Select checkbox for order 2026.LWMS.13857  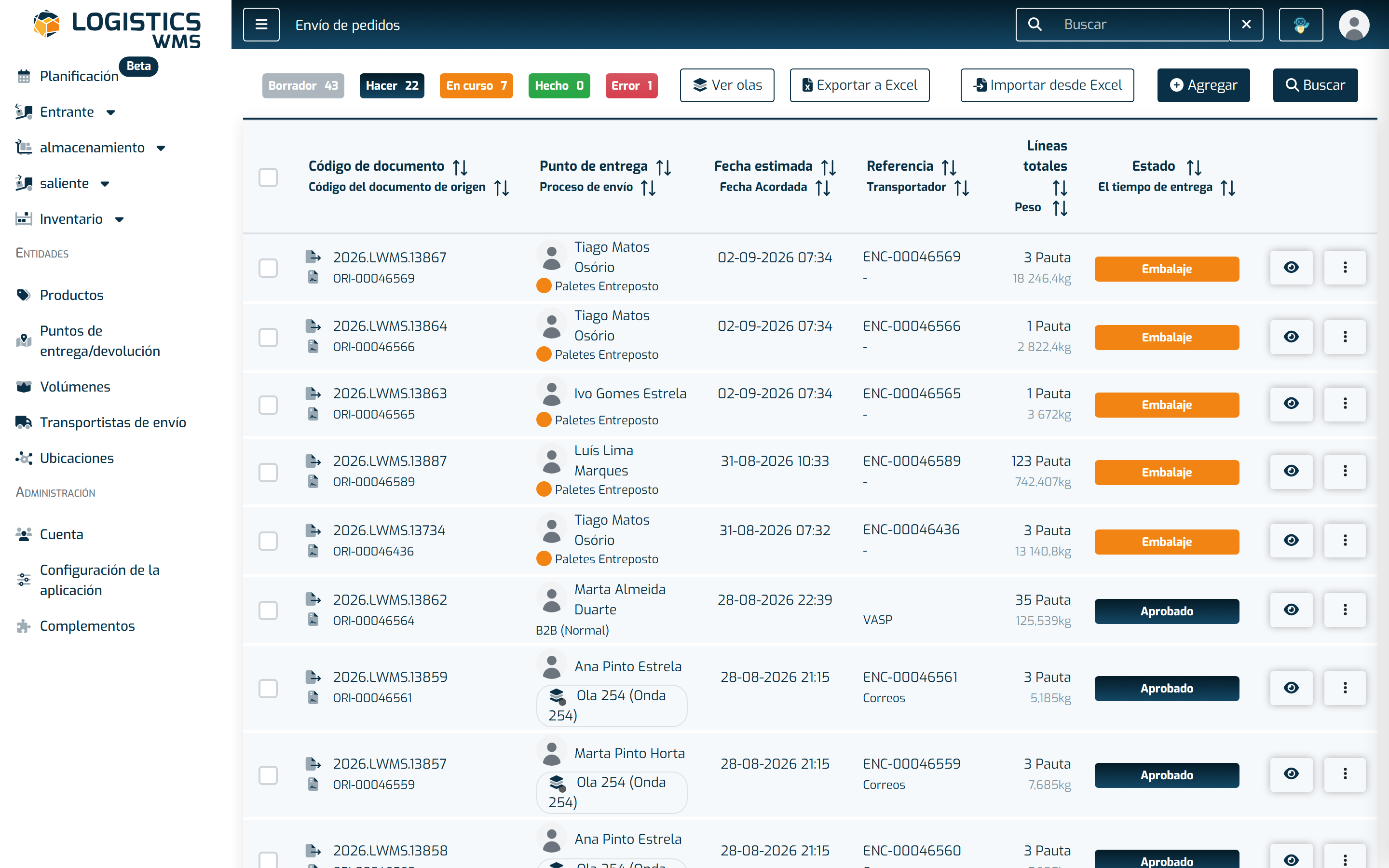click(x=268, y=775)
